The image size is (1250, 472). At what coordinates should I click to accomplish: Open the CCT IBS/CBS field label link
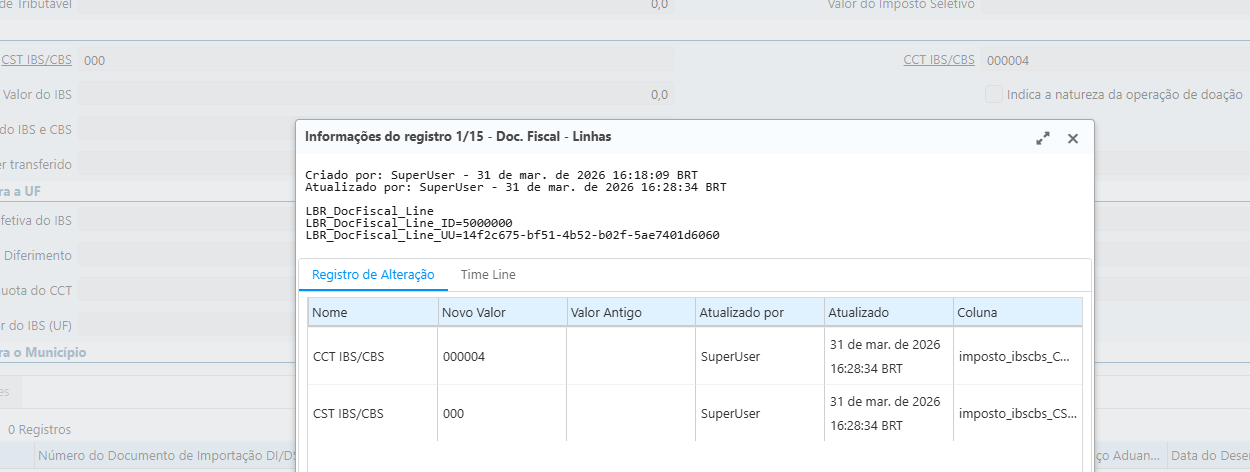(x=938, y=60)
